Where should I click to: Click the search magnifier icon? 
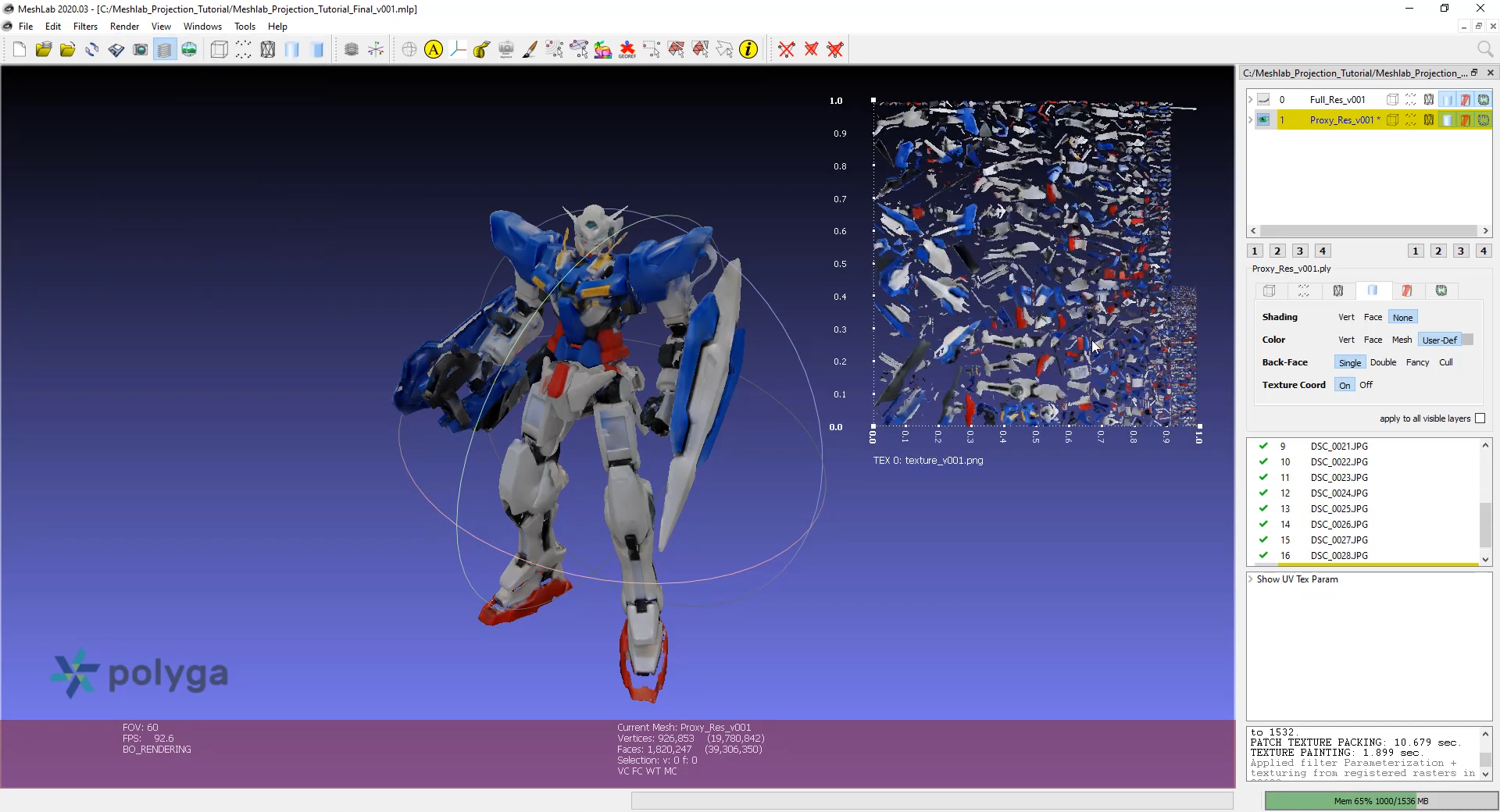point(1485,50)
